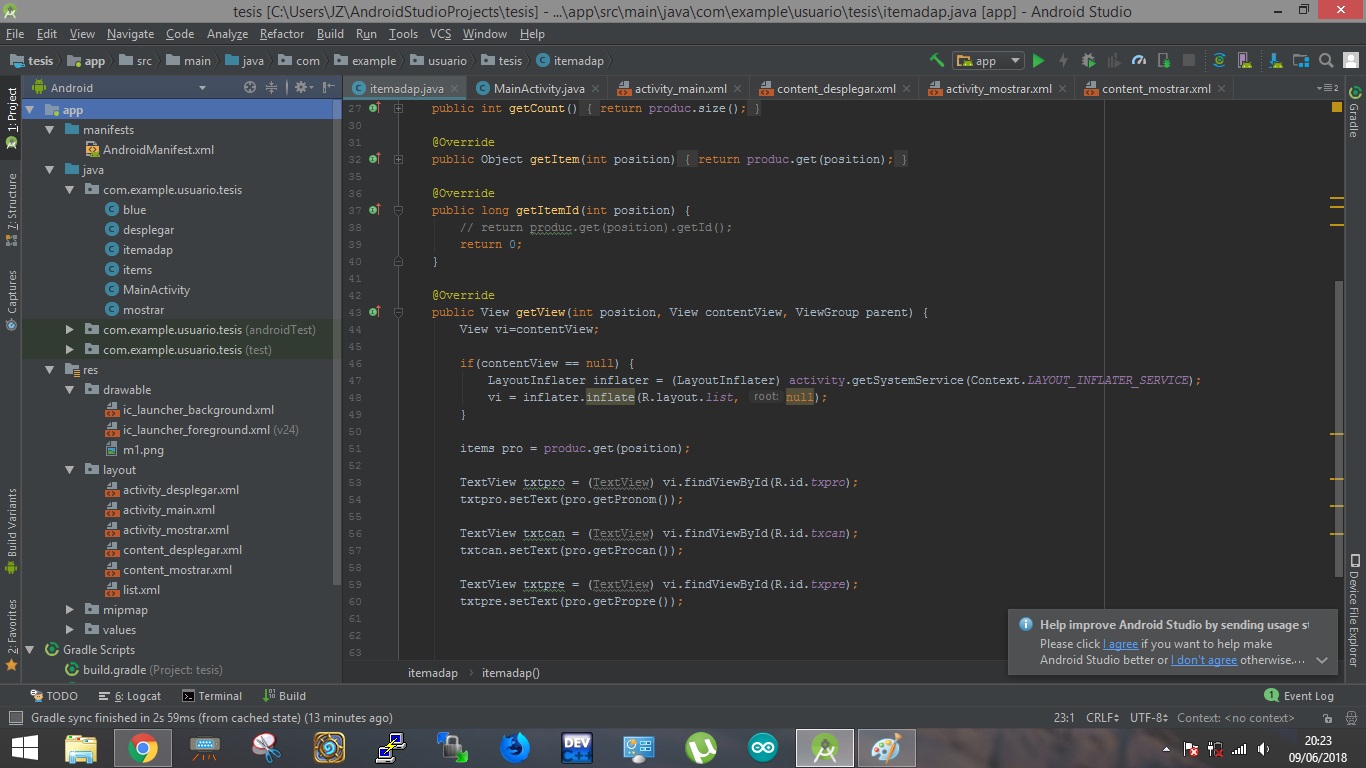Start debugging the app with bug icon
This screenshot has height=768, width=1366.
(1088, 61)
